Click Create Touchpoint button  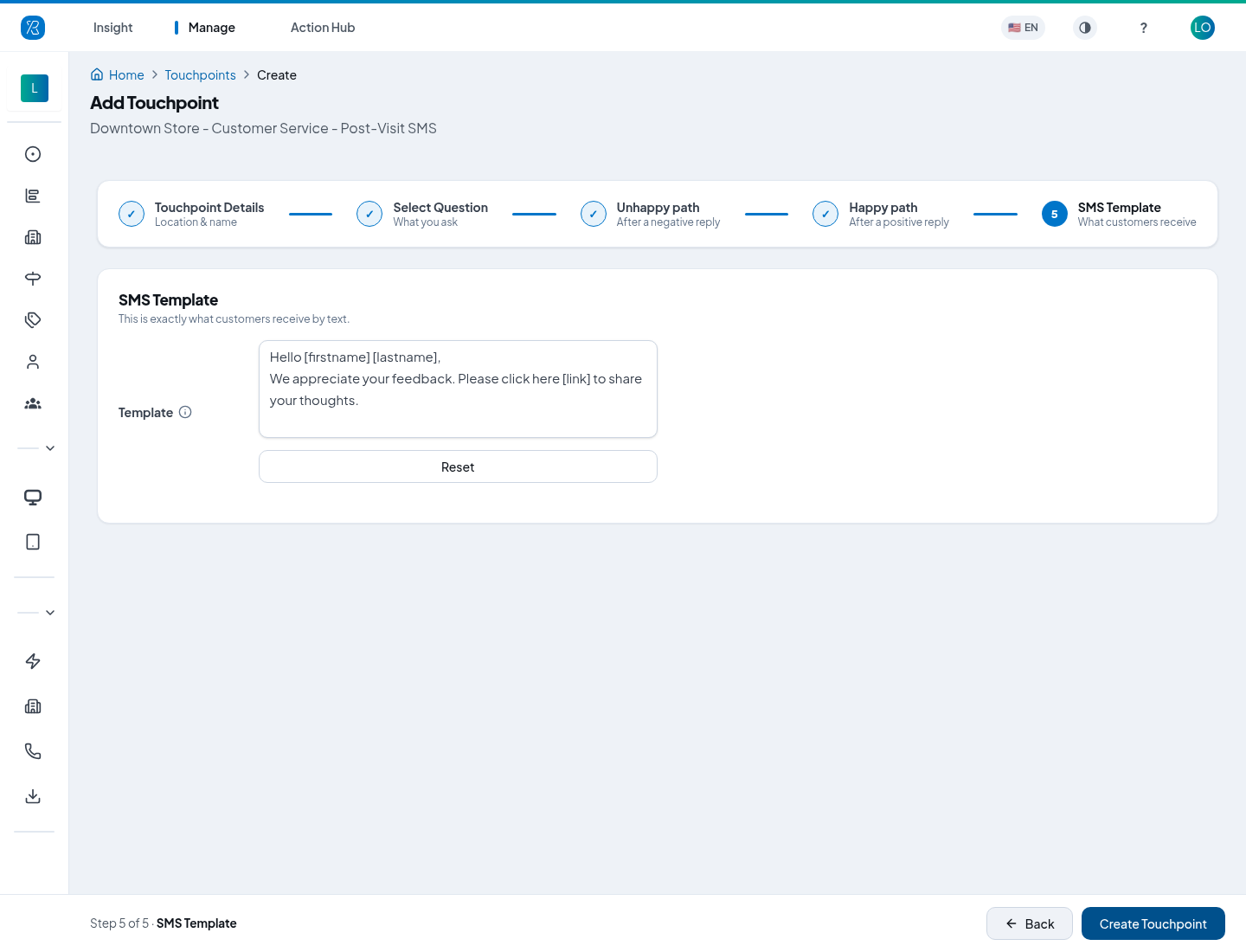[x=1153, y=923]
